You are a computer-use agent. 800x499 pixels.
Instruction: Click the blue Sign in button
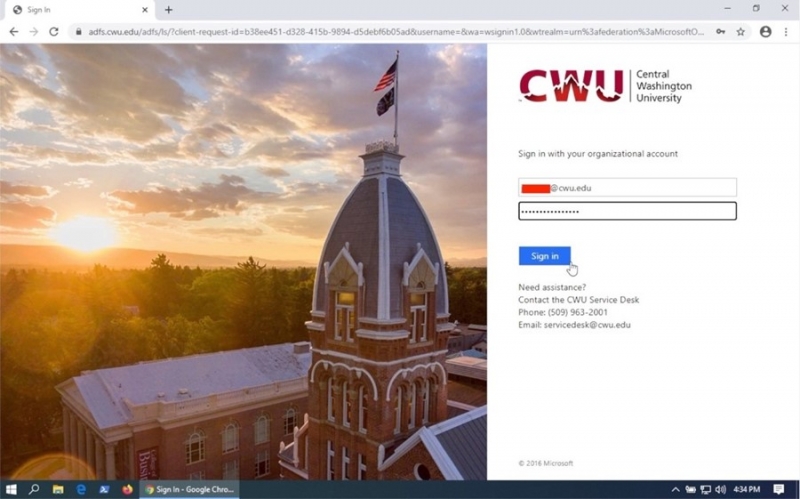pyautogui.click(x=544, y=256)
